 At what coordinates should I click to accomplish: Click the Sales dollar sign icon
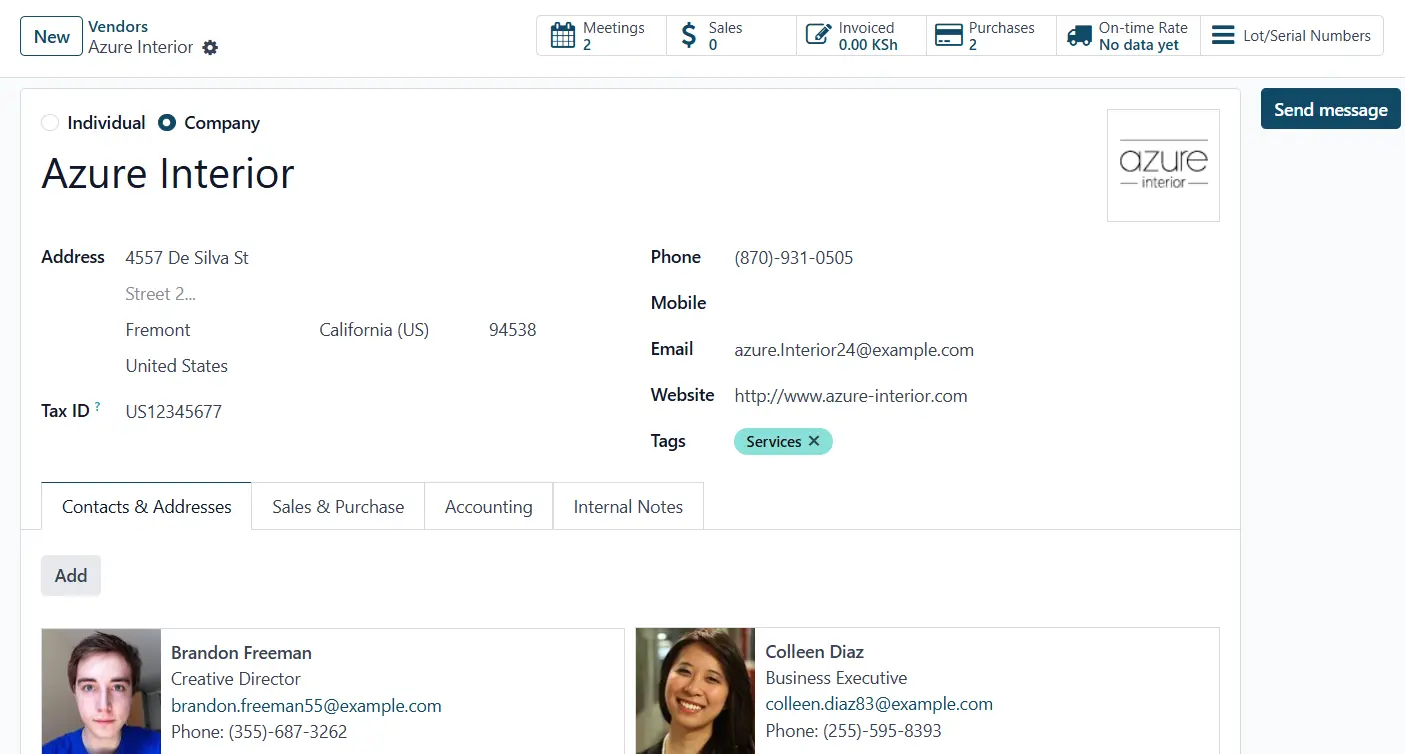(688, 36)
